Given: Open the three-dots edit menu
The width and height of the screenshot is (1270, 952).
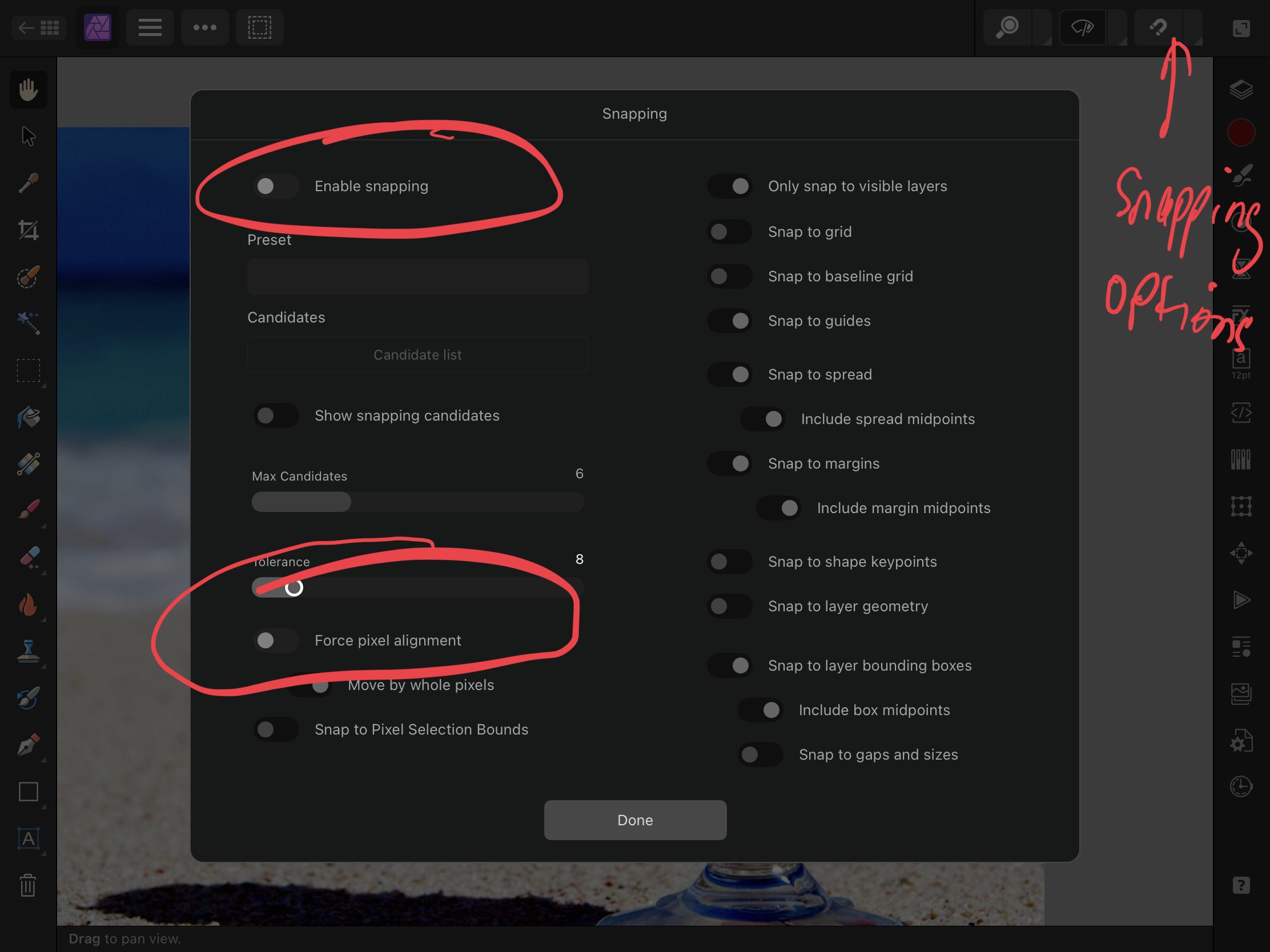Looking at the screenshot, I should point(204,27).
